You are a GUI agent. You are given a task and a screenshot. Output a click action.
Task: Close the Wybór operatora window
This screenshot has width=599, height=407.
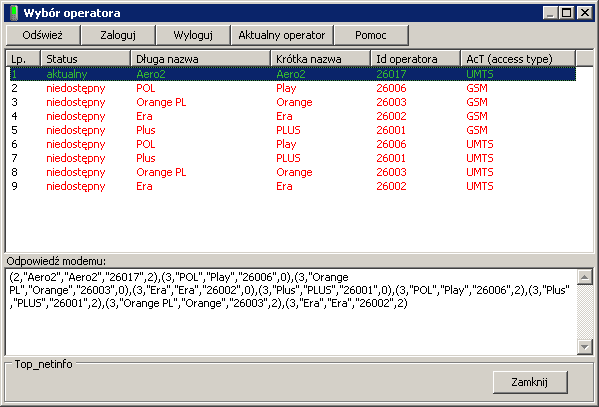(584, 13)
